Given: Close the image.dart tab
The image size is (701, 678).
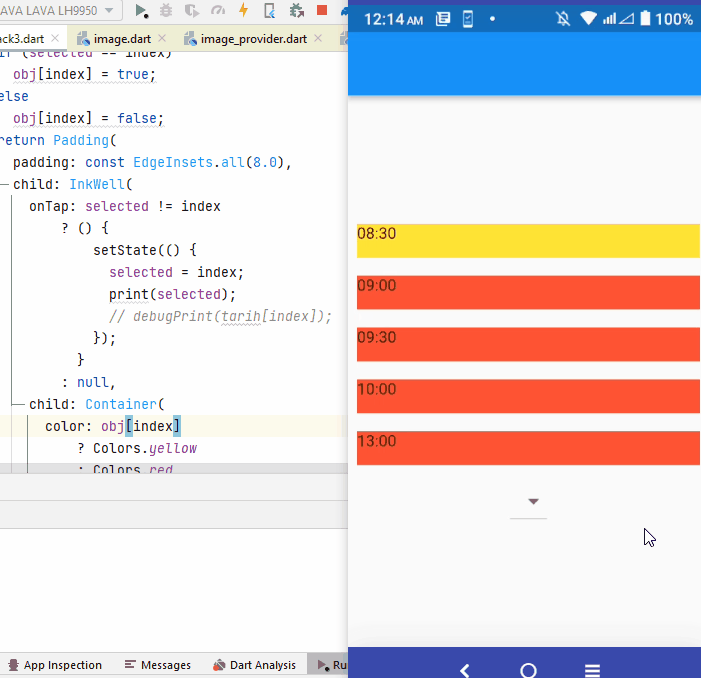Looking at the screenshot, I should [162, 38].
